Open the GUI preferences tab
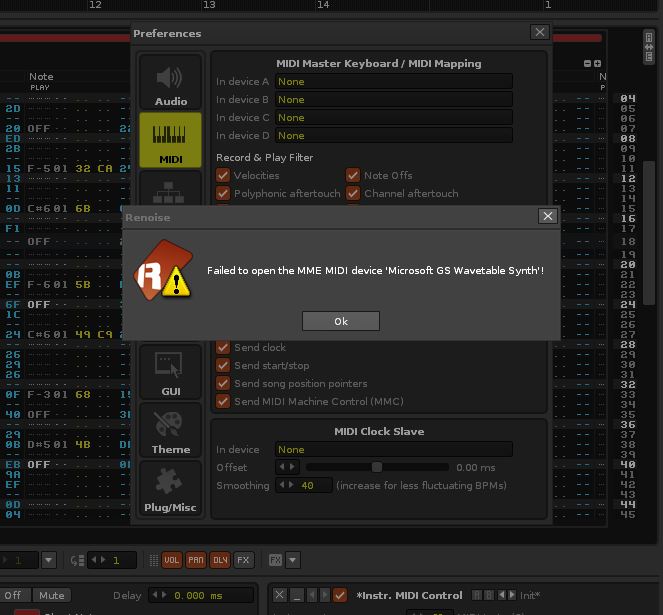The height and width of the screenshot is (615, 663). click(170, 372)
